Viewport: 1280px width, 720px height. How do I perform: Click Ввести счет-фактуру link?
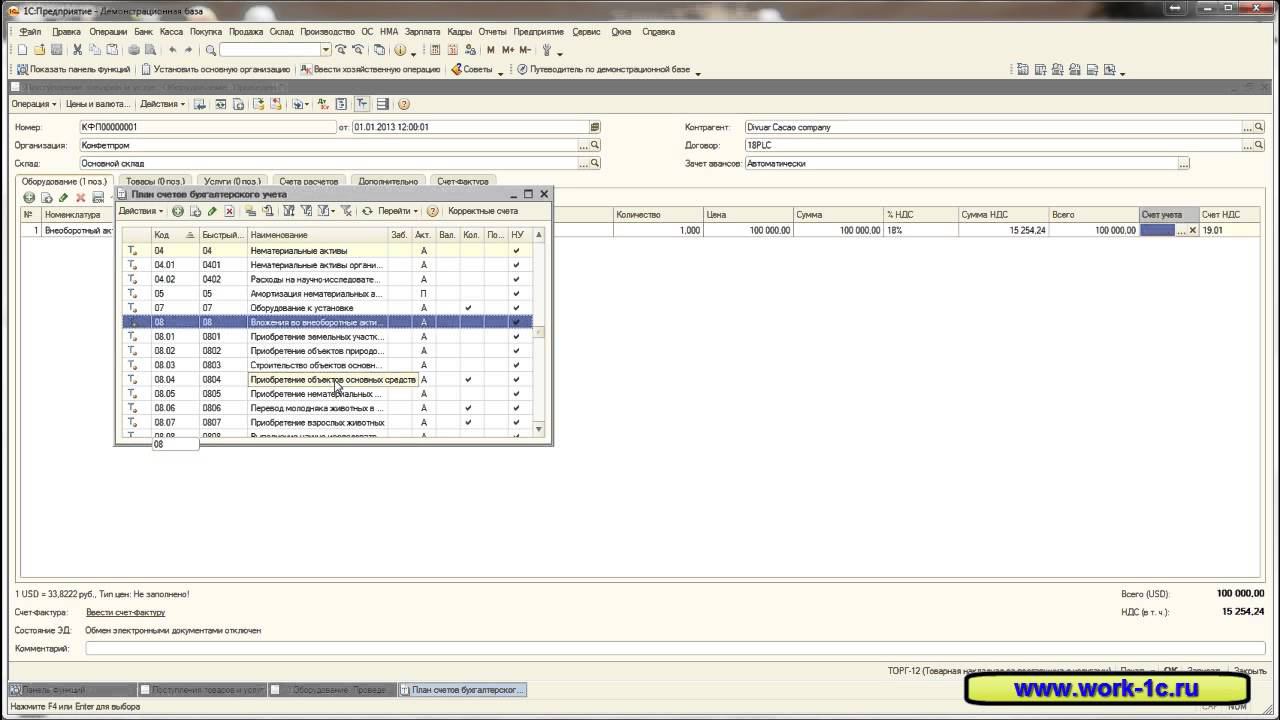(x=125, y=612)
